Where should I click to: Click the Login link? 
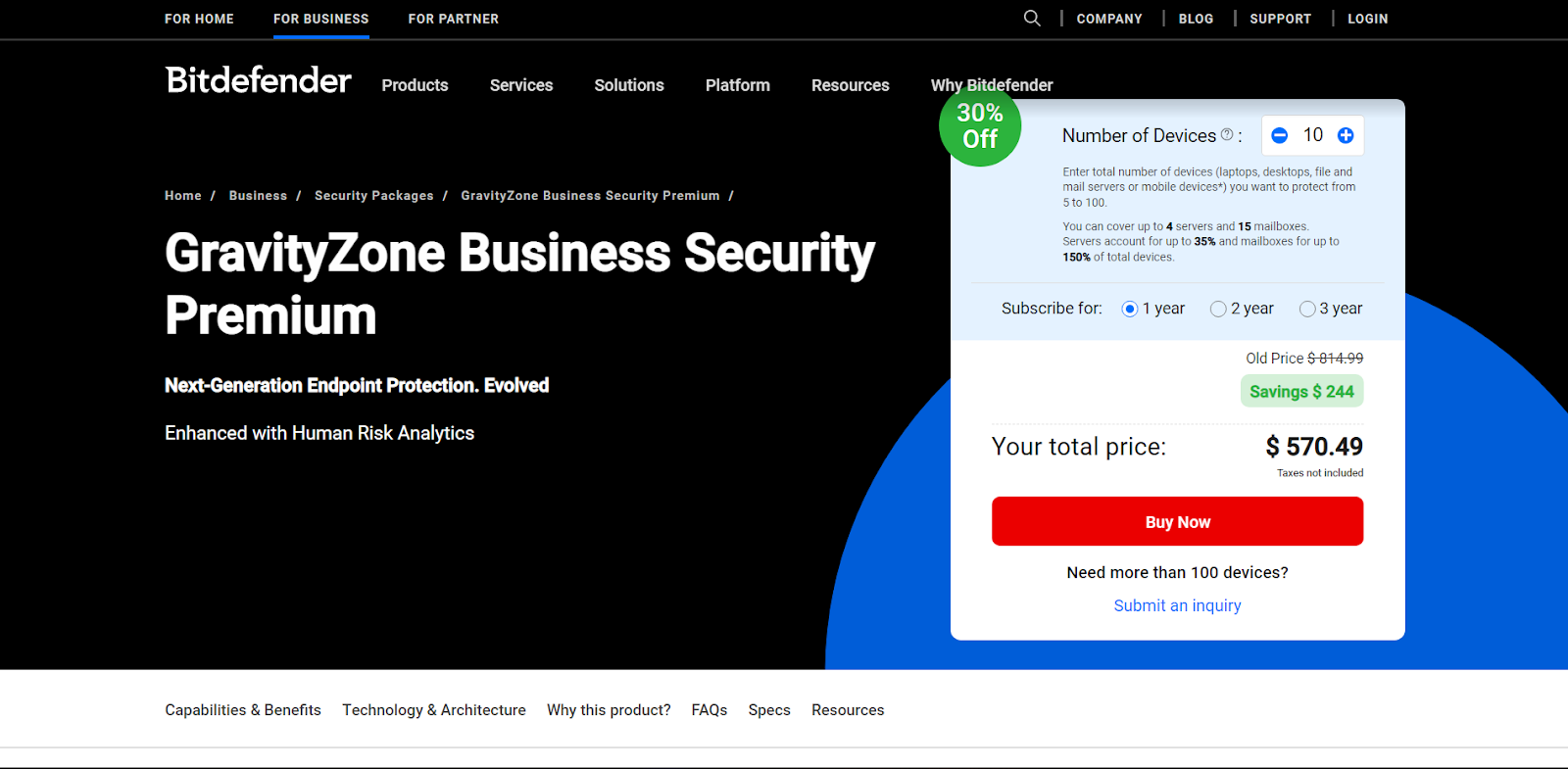(x=1367, y=19)
